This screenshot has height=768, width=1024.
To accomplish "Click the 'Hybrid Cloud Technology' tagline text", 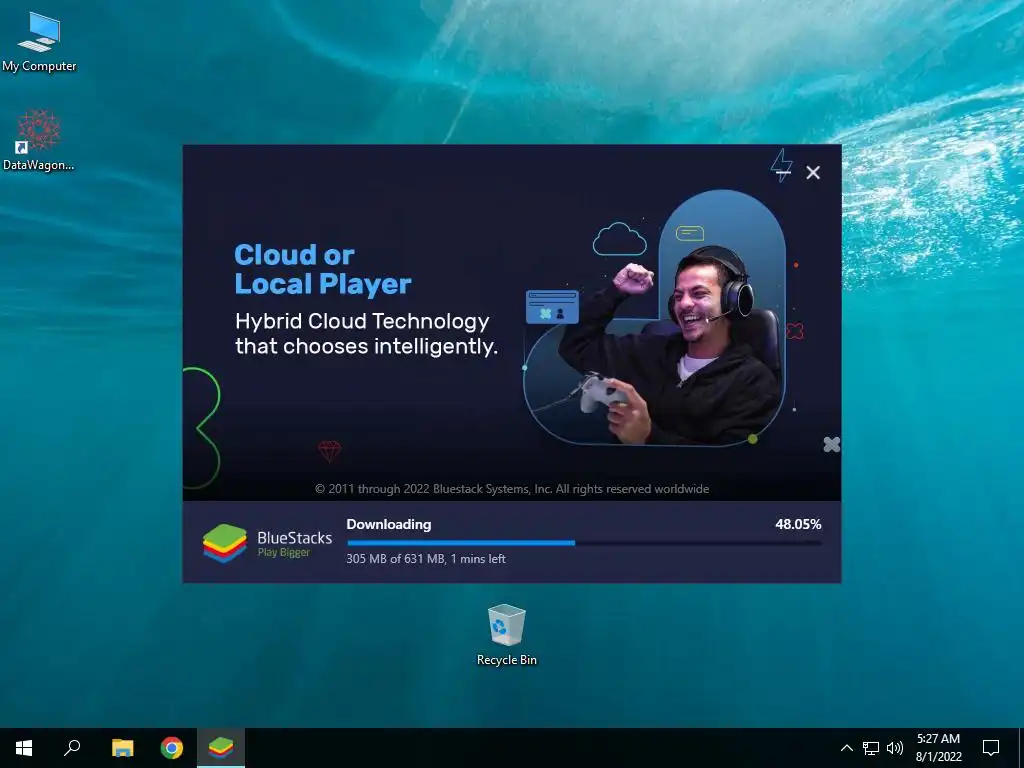I will click(x=366, y=334).
